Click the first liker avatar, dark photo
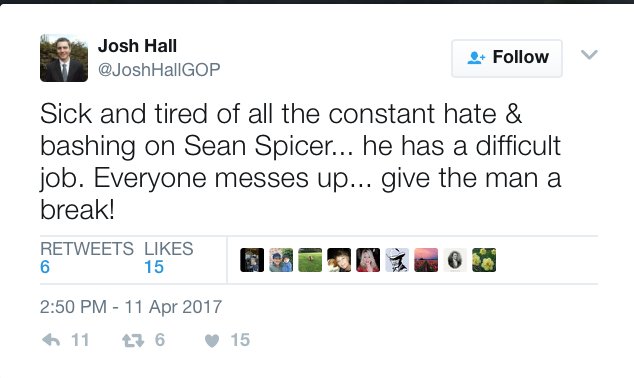The image size is (634, 378). tap(252, 260)
